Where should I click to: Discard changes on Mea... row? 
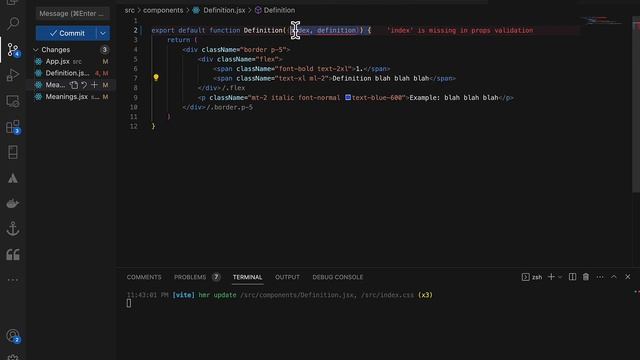(84, 85)
